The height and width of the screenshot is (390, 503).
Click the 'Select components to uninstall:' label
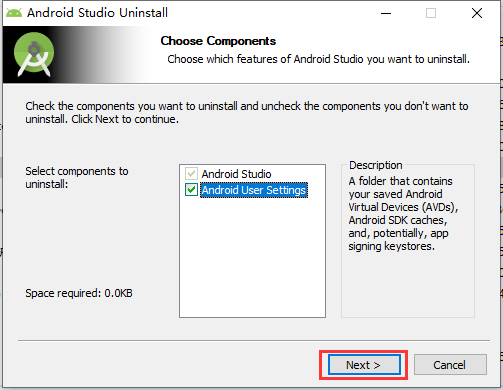point(77,177)
